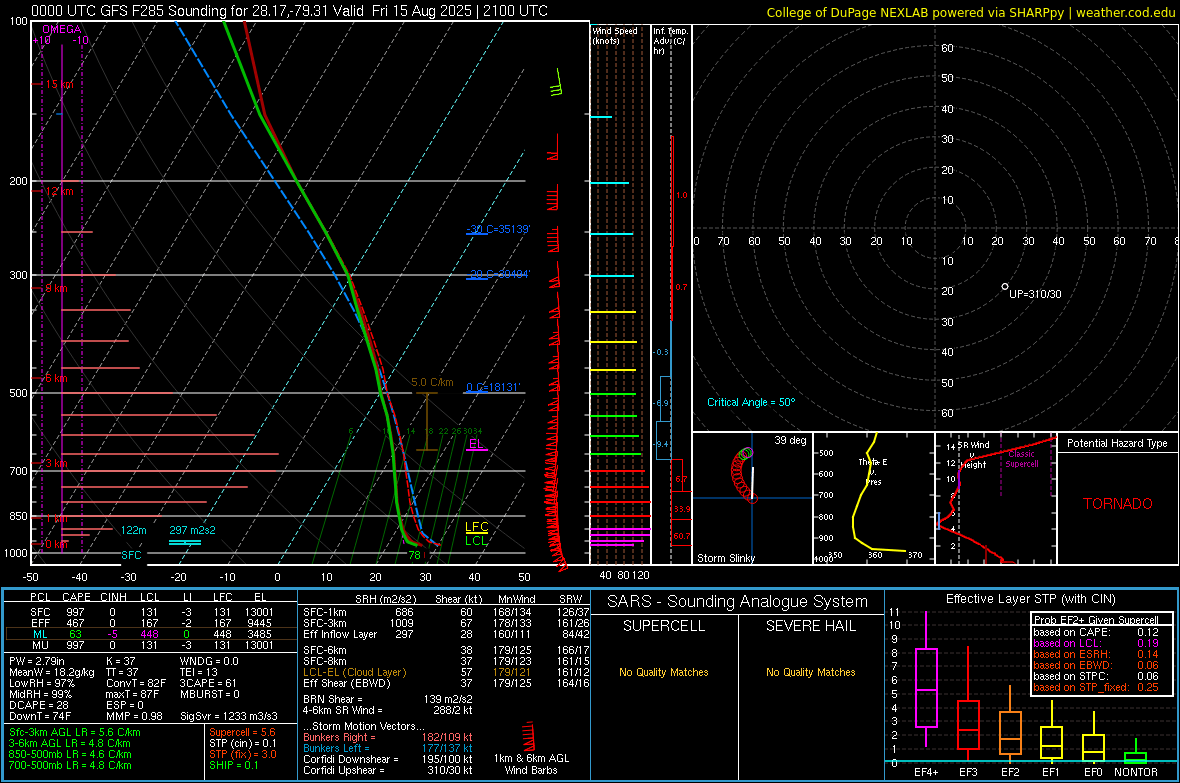Select the magenta OMEGA label
This screenshot has height=783, width=1180.
pos(62,29)
